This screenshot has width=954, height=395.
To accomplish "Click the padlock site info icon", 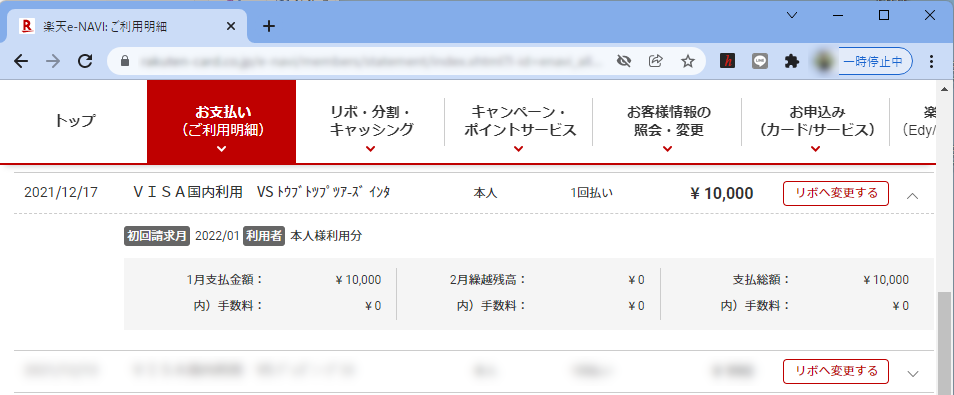I will pyautogui.click(x=125, y=61).
